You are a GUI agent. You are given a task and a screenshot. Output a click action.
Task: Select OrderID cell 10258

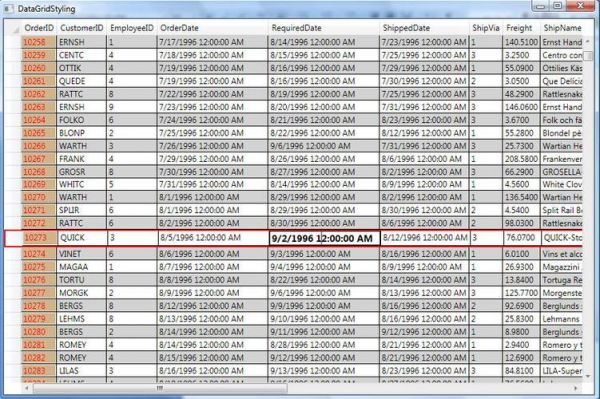(x=39, y=42)
